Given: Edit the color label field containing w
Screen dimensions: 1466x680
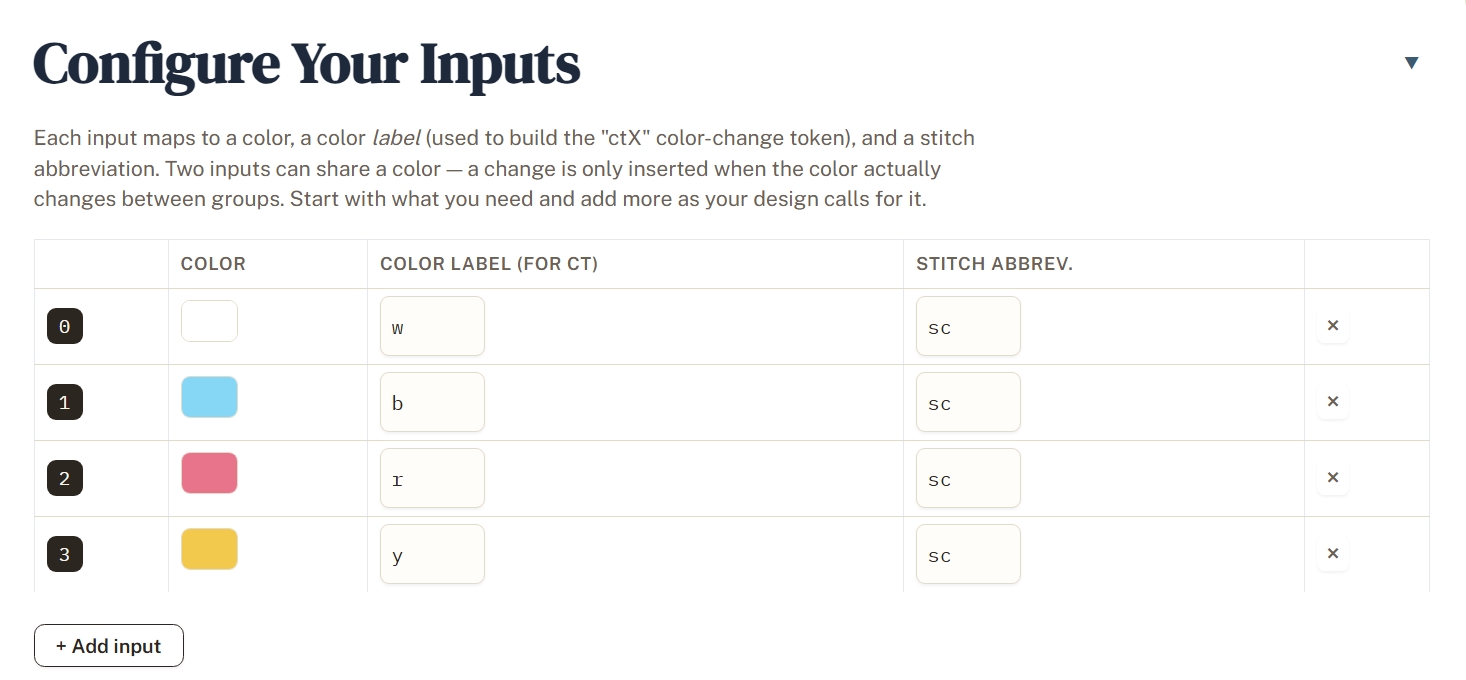Looking at the screenshot, I should (x=432, y=326).
